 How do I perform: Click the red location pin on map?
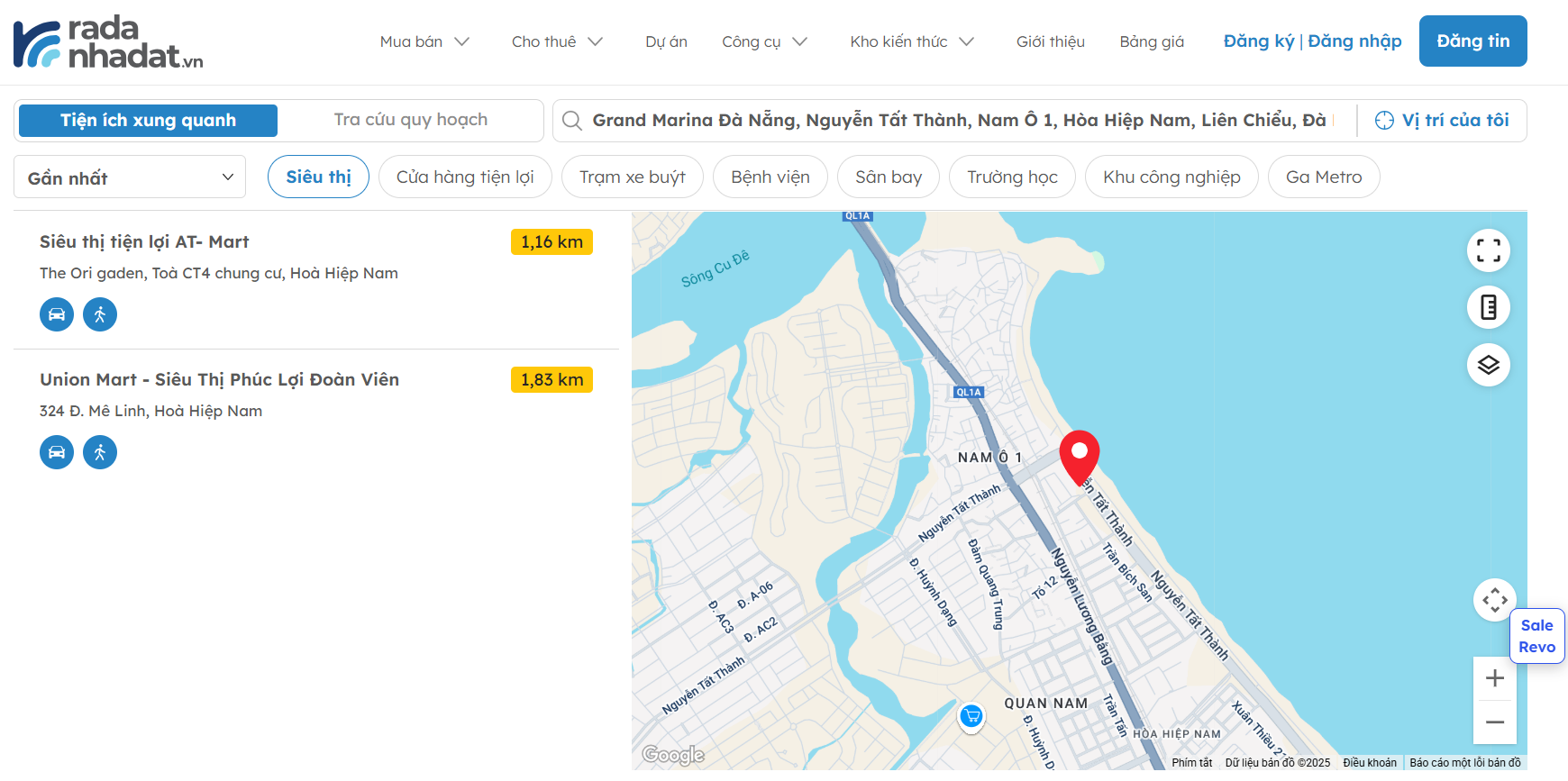1079,455
